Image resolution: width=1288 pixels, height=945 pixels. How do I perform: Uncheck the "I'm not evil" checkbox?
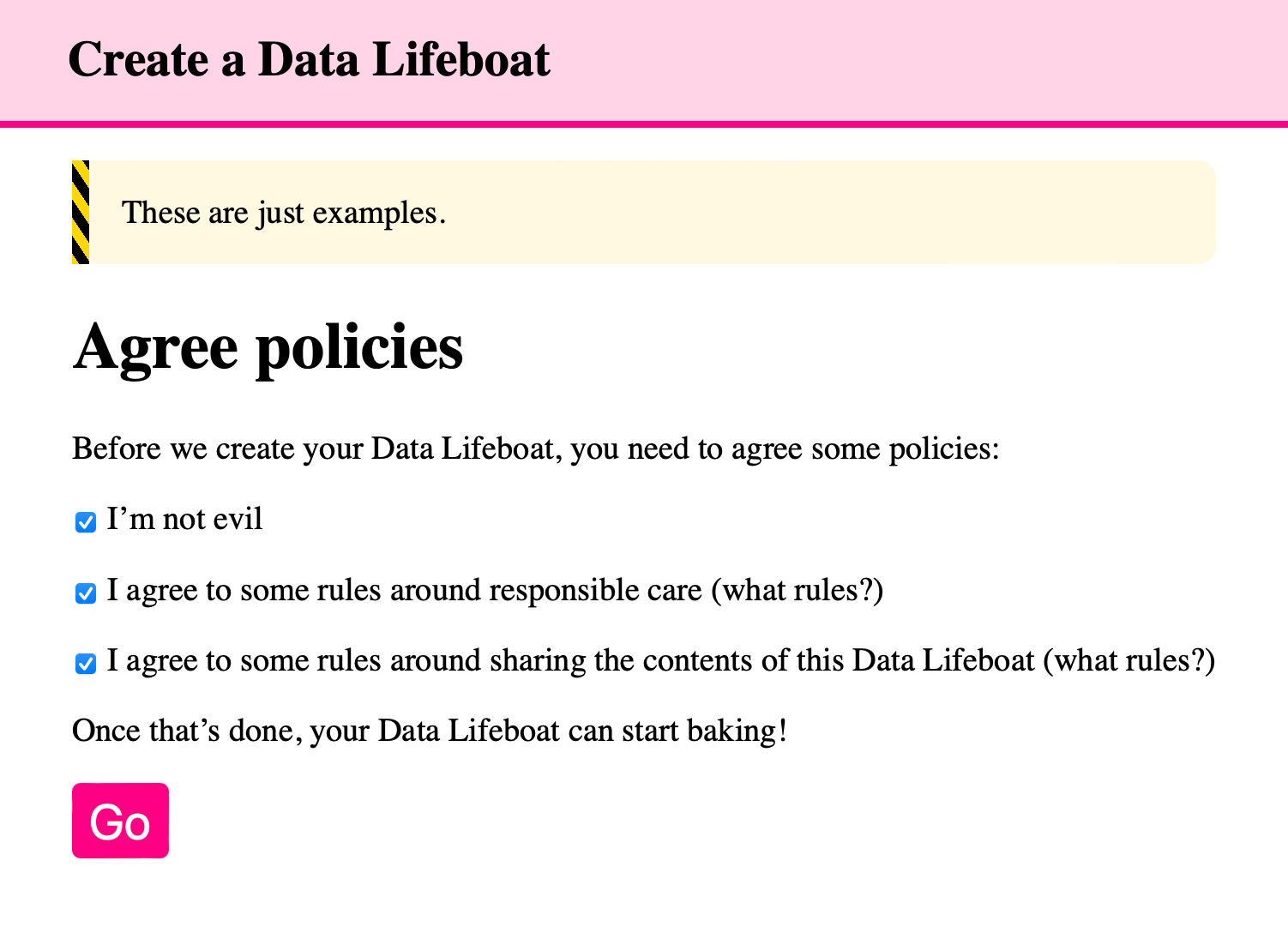click(86, 522)
